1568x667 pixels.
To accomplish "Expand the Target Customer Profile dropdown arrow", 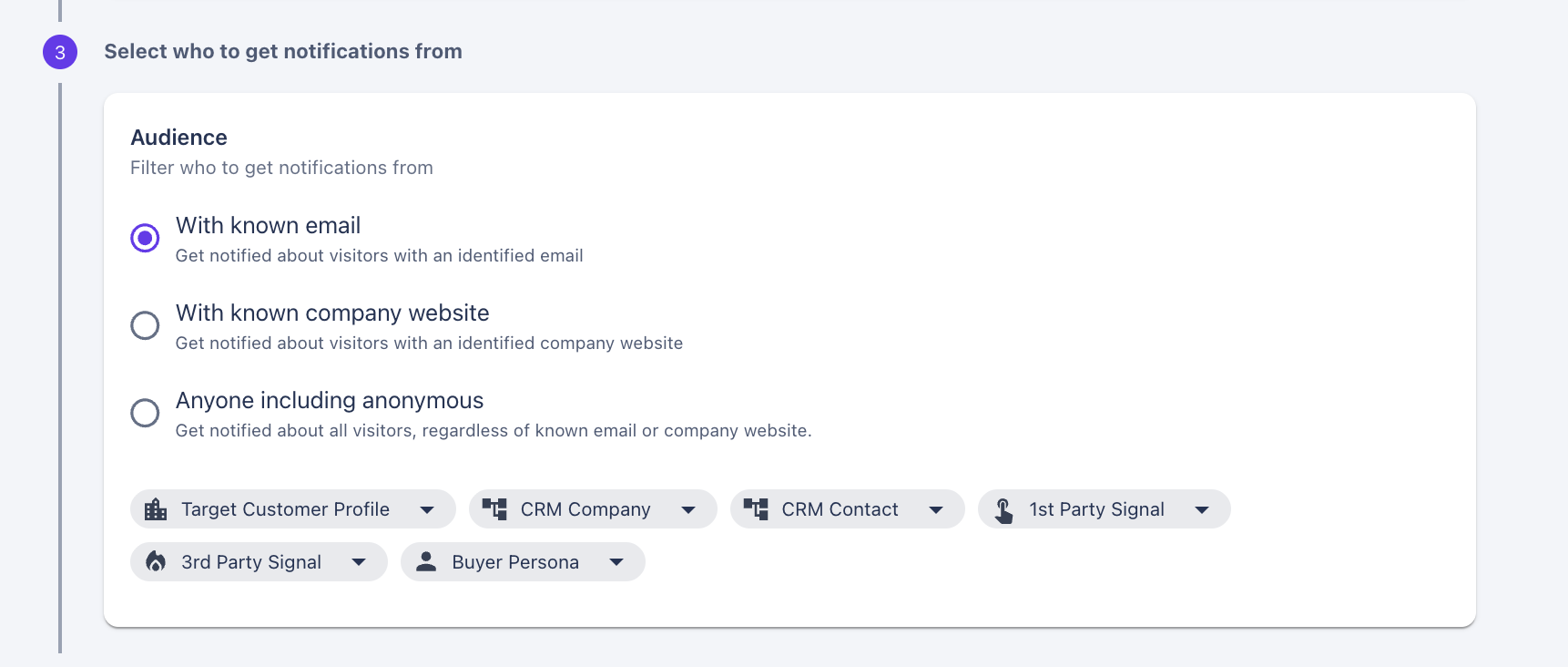I will 427,510.
